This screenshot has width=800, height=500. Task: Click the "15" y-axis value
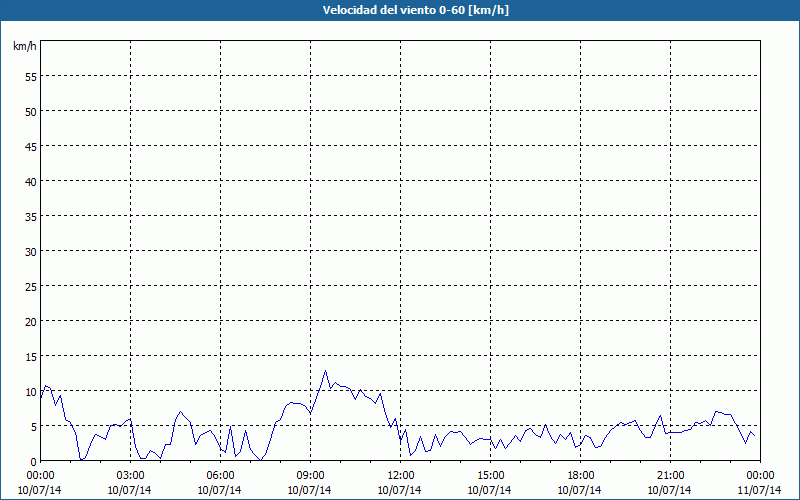(x=31, y=357)
